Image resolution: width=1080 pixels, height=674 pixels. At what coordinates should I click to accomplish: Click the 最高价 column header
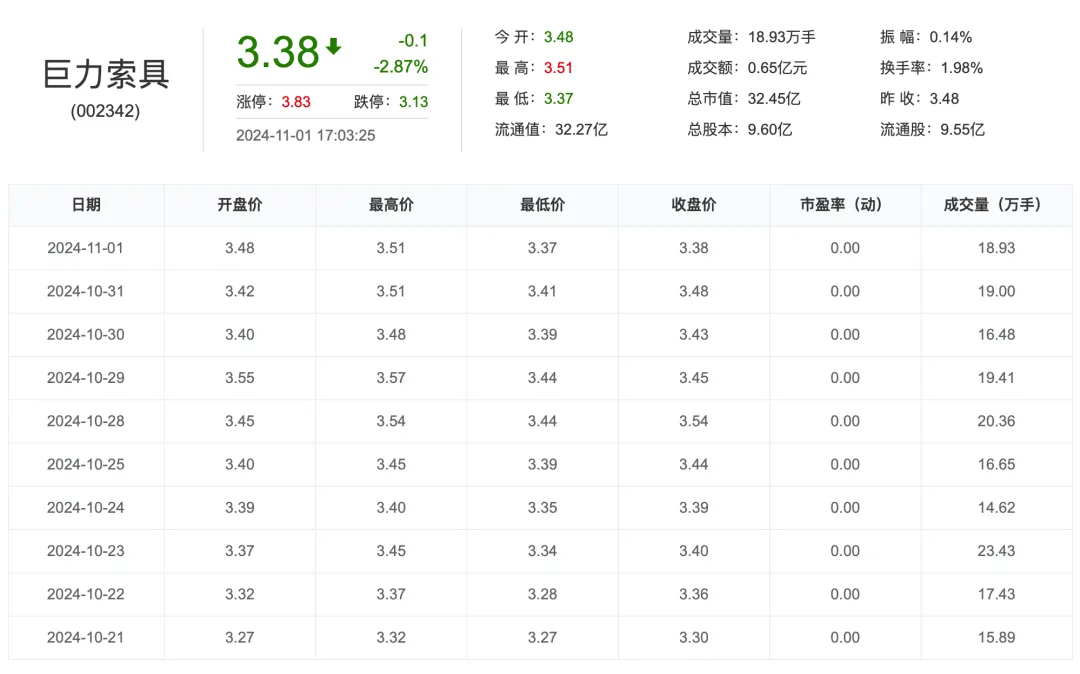(x=391, y=204)
